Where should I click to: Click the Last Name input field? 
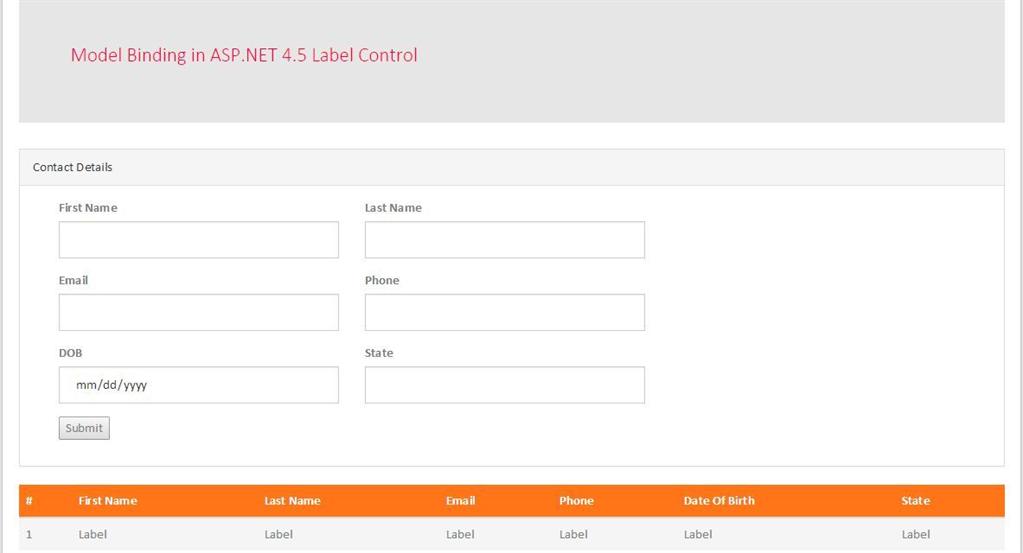(x=504, y=239)
